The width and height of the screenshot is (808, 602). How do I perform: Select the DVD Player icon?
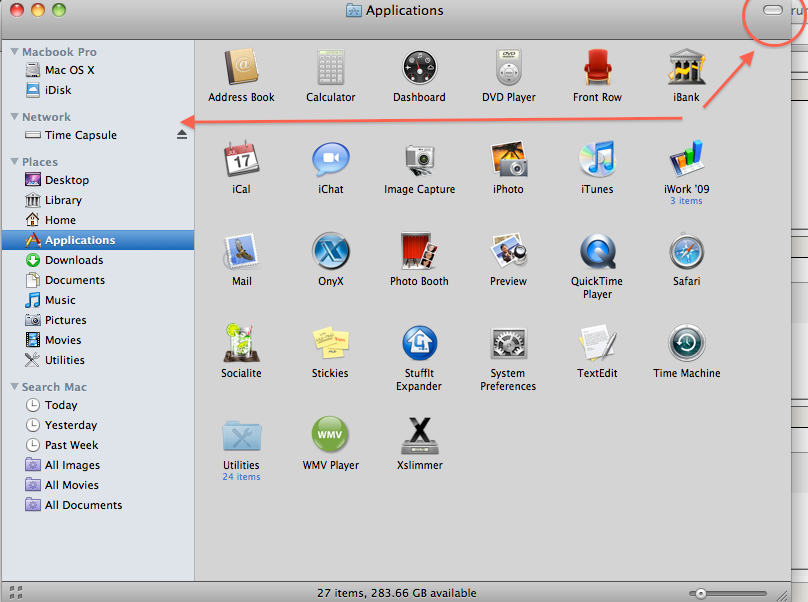tap(509, 67)
